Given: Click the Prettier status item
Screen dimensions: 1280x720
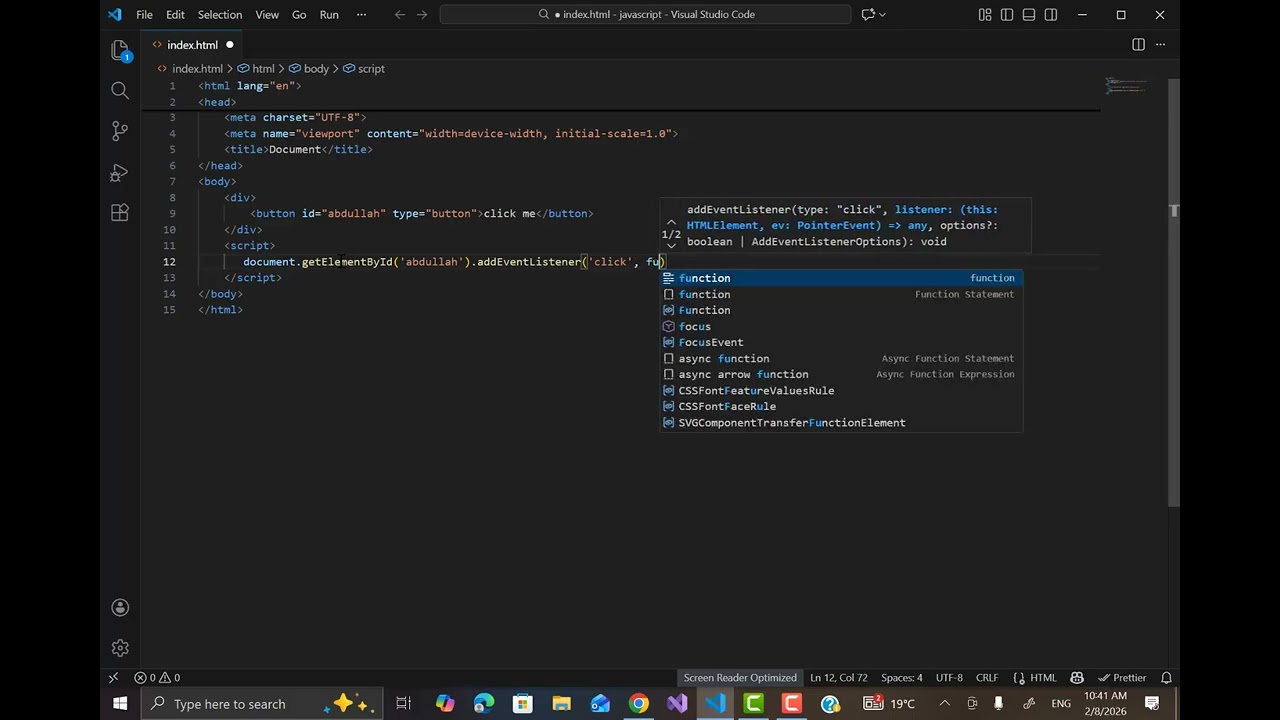Looking at the screenshot, I should (1122, 677).
